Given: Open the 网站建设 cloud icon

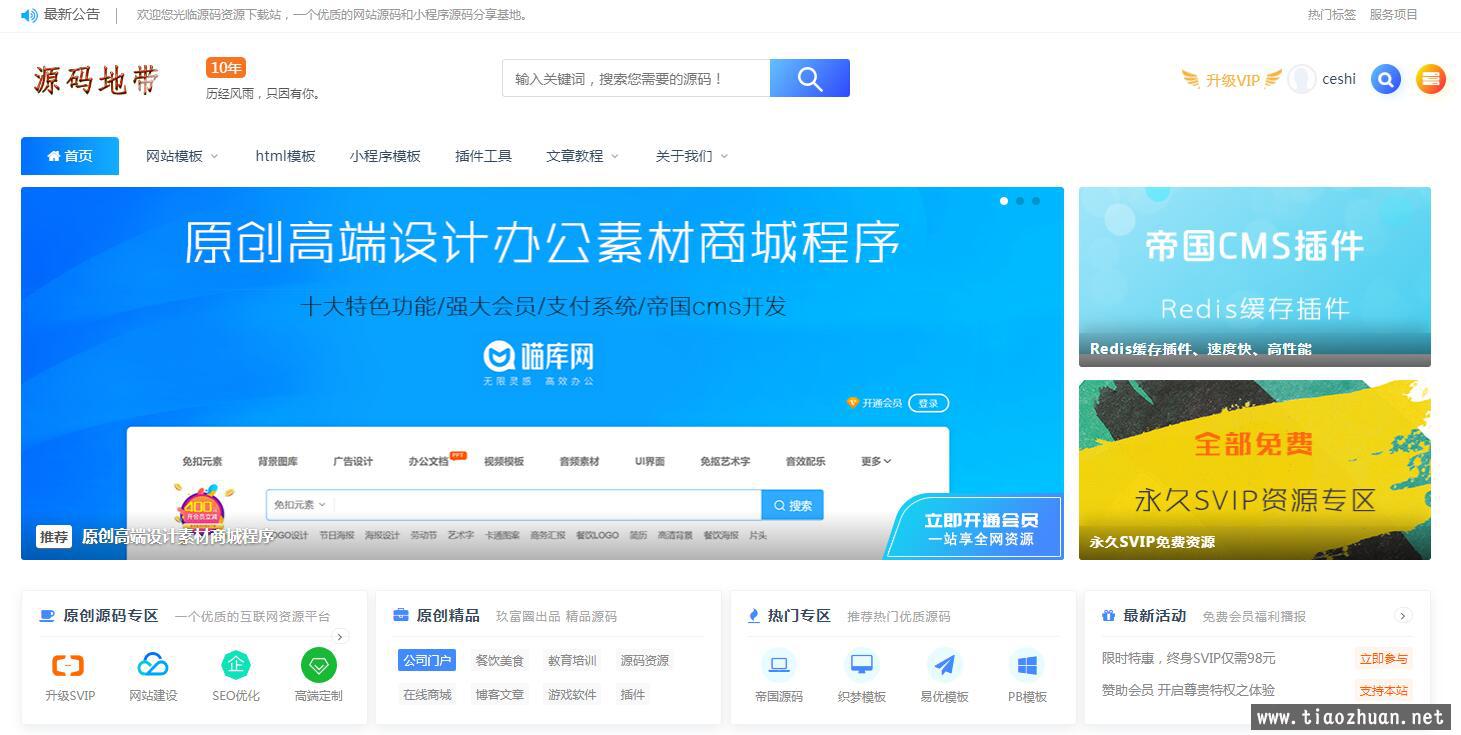Looking at the screenshot, I should (153, 665).
